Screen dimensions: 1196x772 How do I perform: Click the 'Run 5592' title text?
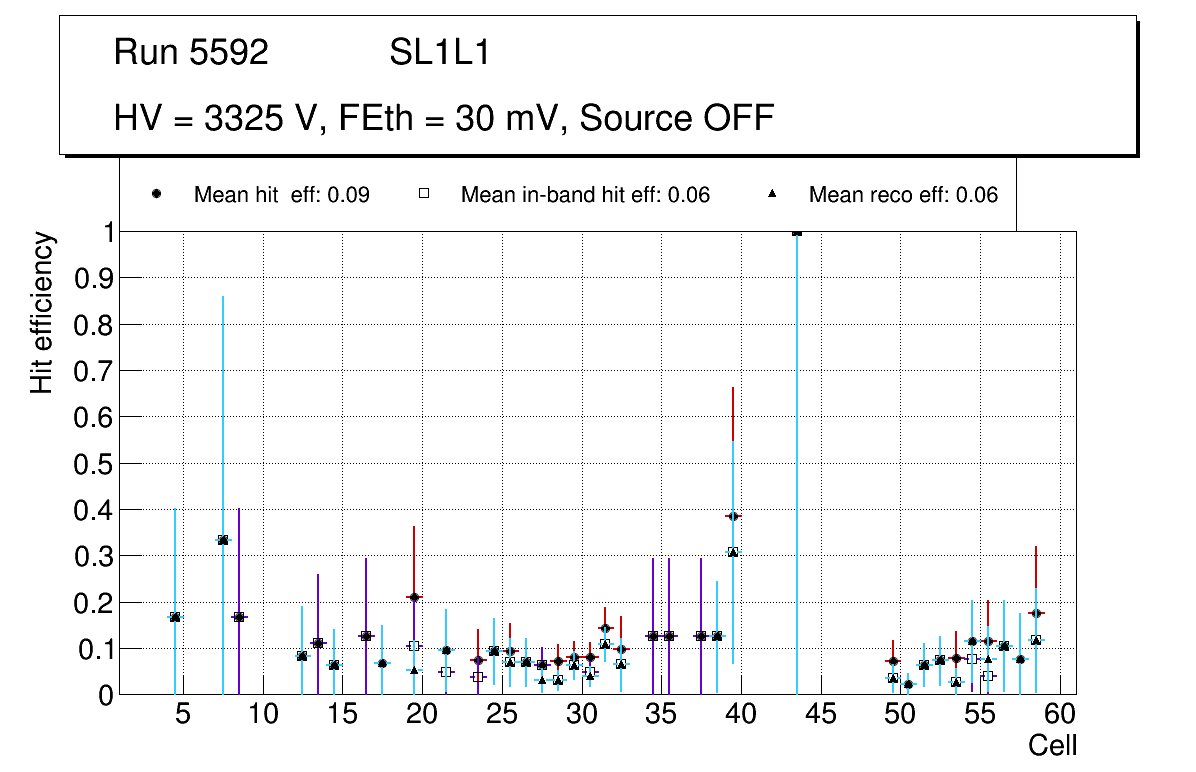(x=191, y=52)
